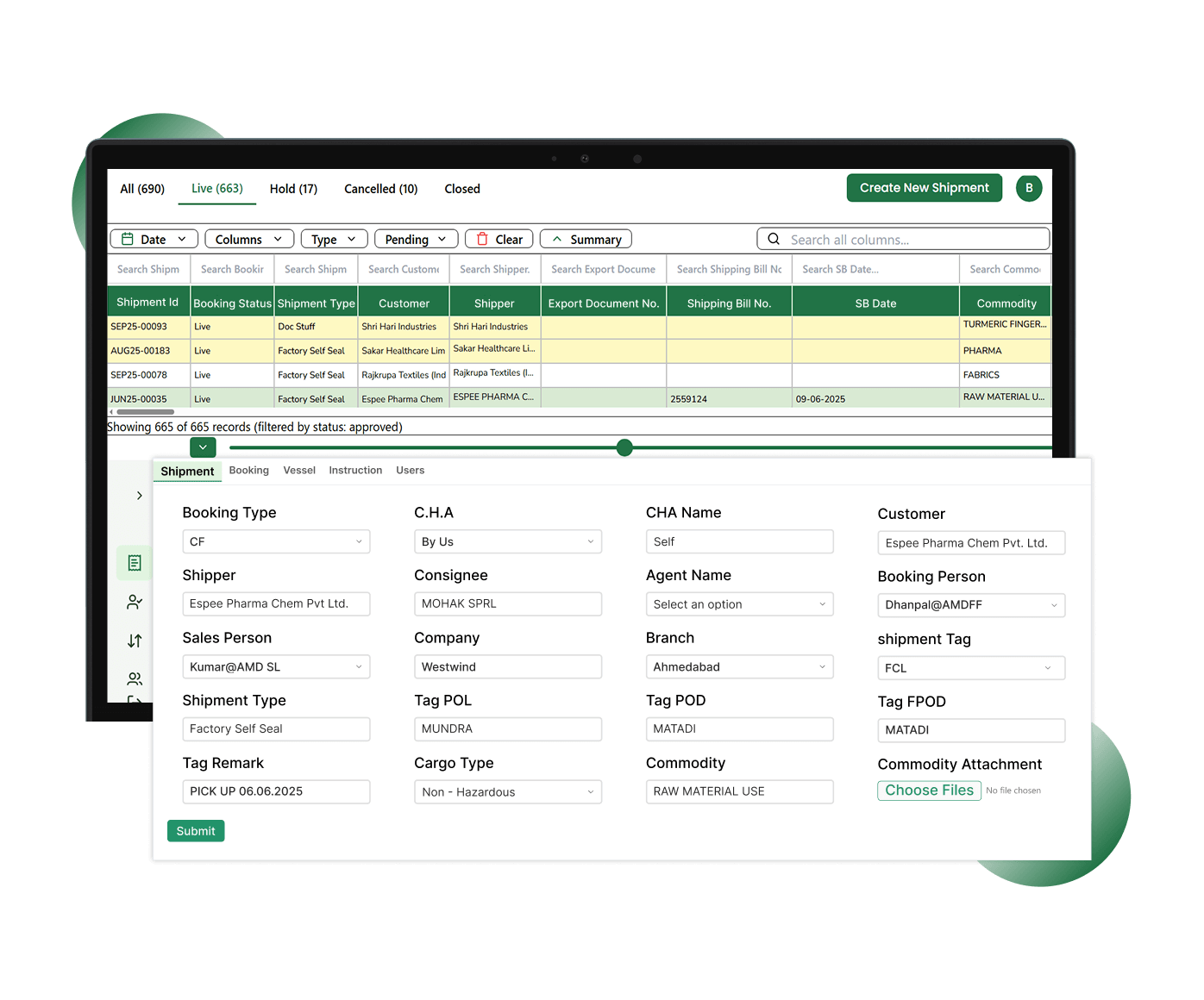Click the Create New Shipment button
Image resolution: width=1204 pixels, height=1000 pixels.
point(924,188)
